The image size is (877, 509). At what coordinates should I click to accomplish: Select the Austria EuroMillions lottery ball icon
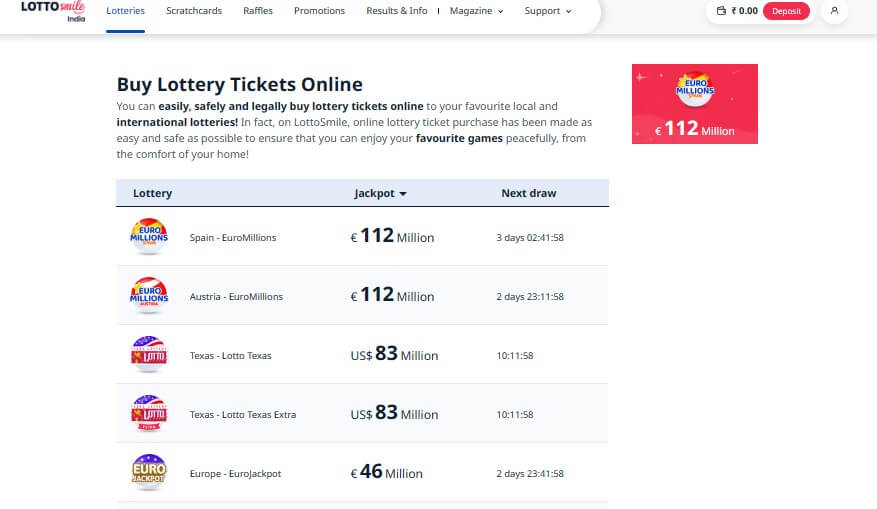[x=149, y=295]
